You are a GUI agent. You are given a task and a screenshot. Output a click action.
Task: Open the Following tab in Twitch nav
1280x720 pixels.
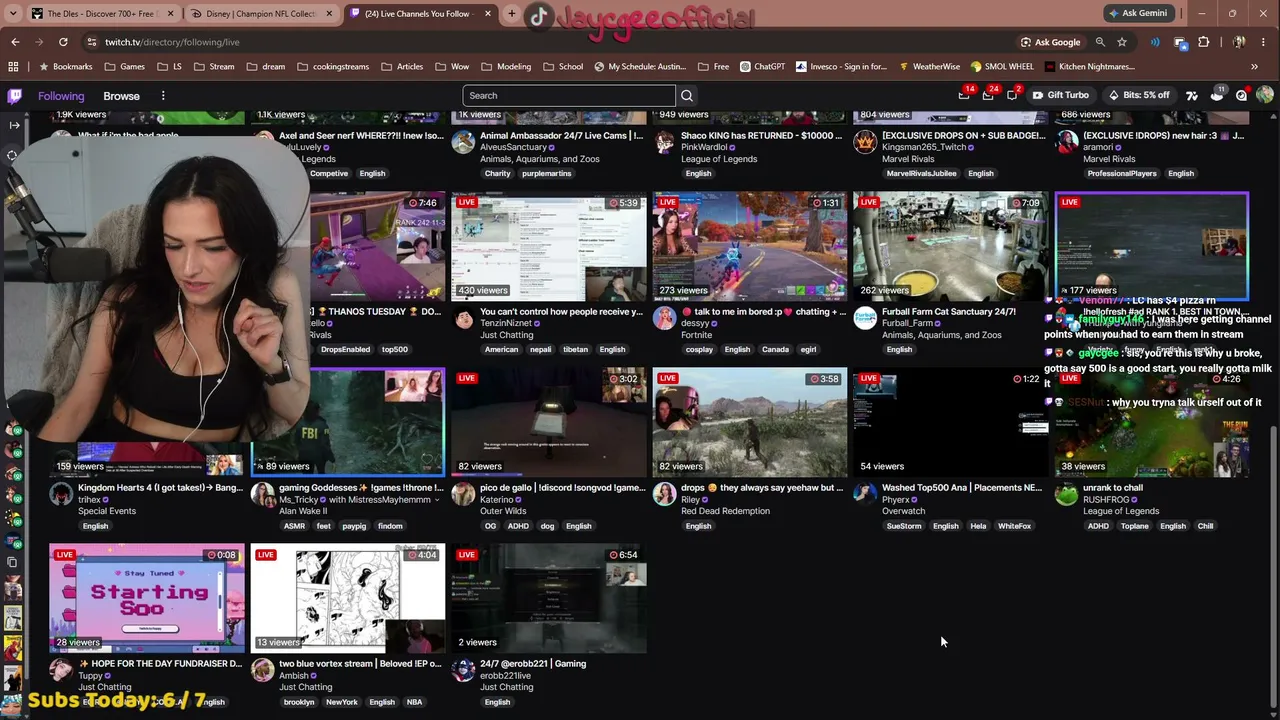pos(61,96)
